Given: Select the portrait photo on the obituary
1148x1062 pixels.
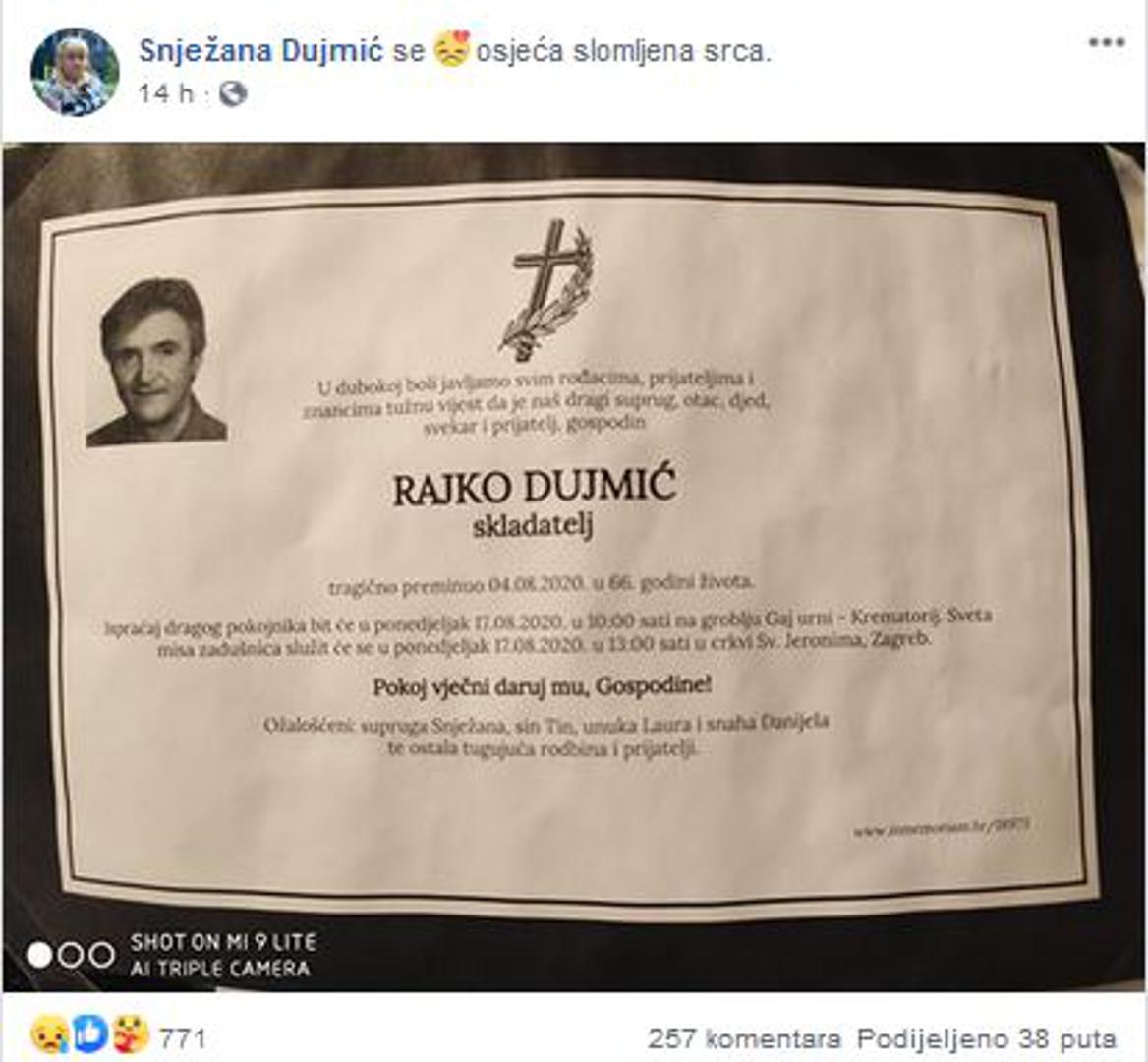Looking at the screenshot, I should click(x=156, y=362).
